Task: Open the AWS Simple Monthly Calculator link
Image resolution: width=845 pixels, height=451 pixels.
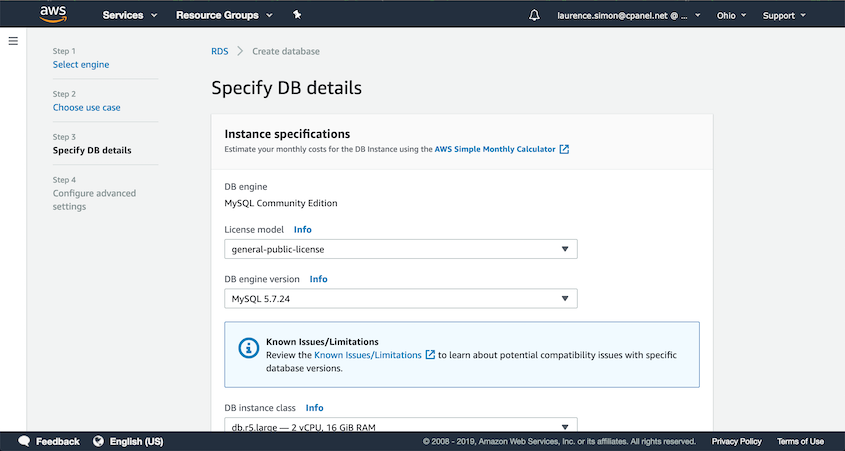Action: 495,149
